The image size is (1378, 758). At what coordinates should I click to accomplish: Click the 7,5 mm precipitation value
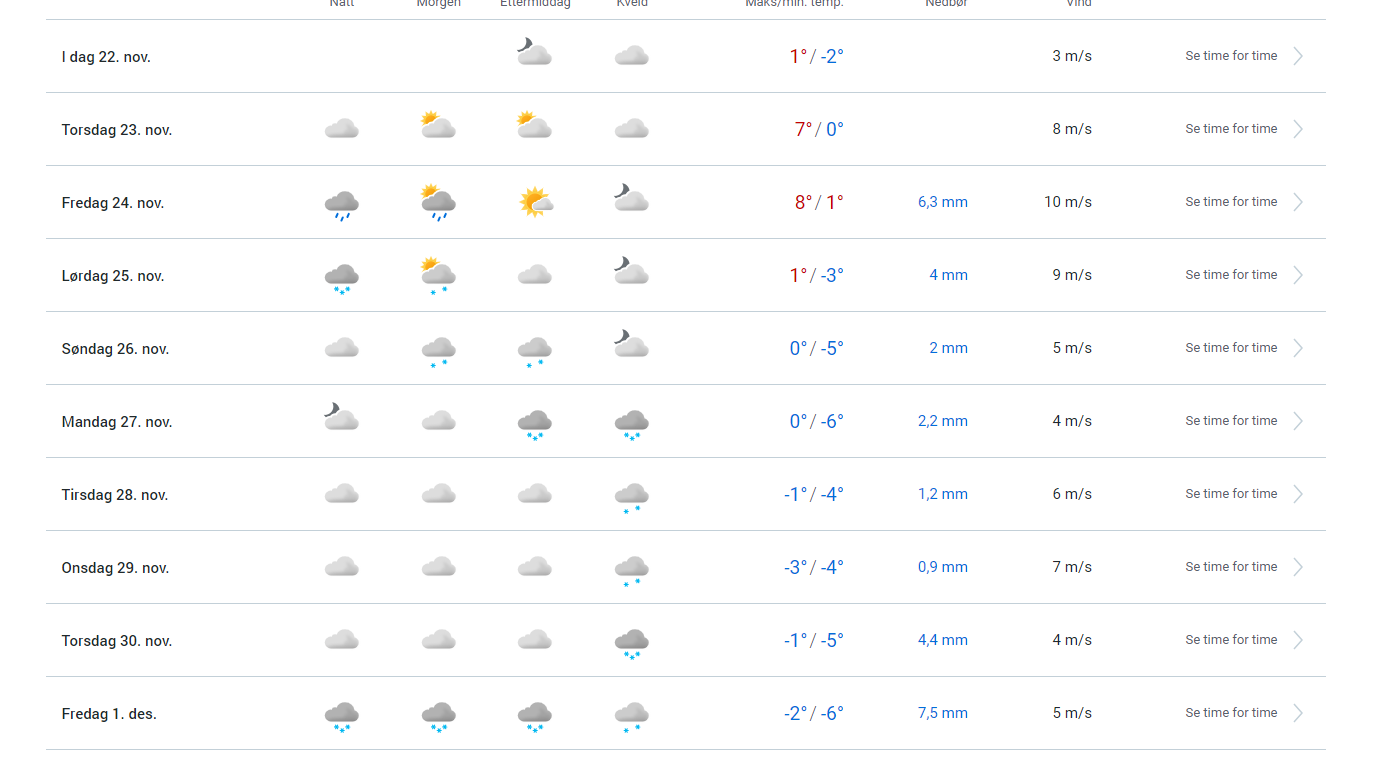[943, 713]
